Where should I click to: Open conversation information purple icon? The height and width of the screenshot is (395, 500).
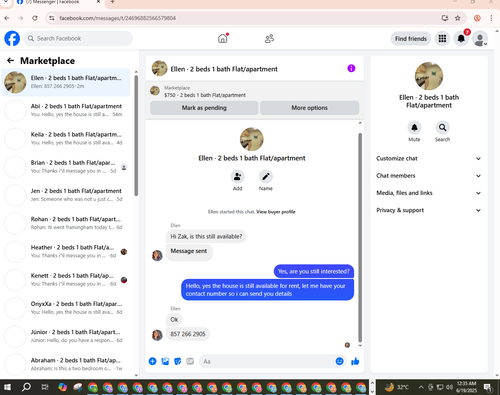(351, 68)
